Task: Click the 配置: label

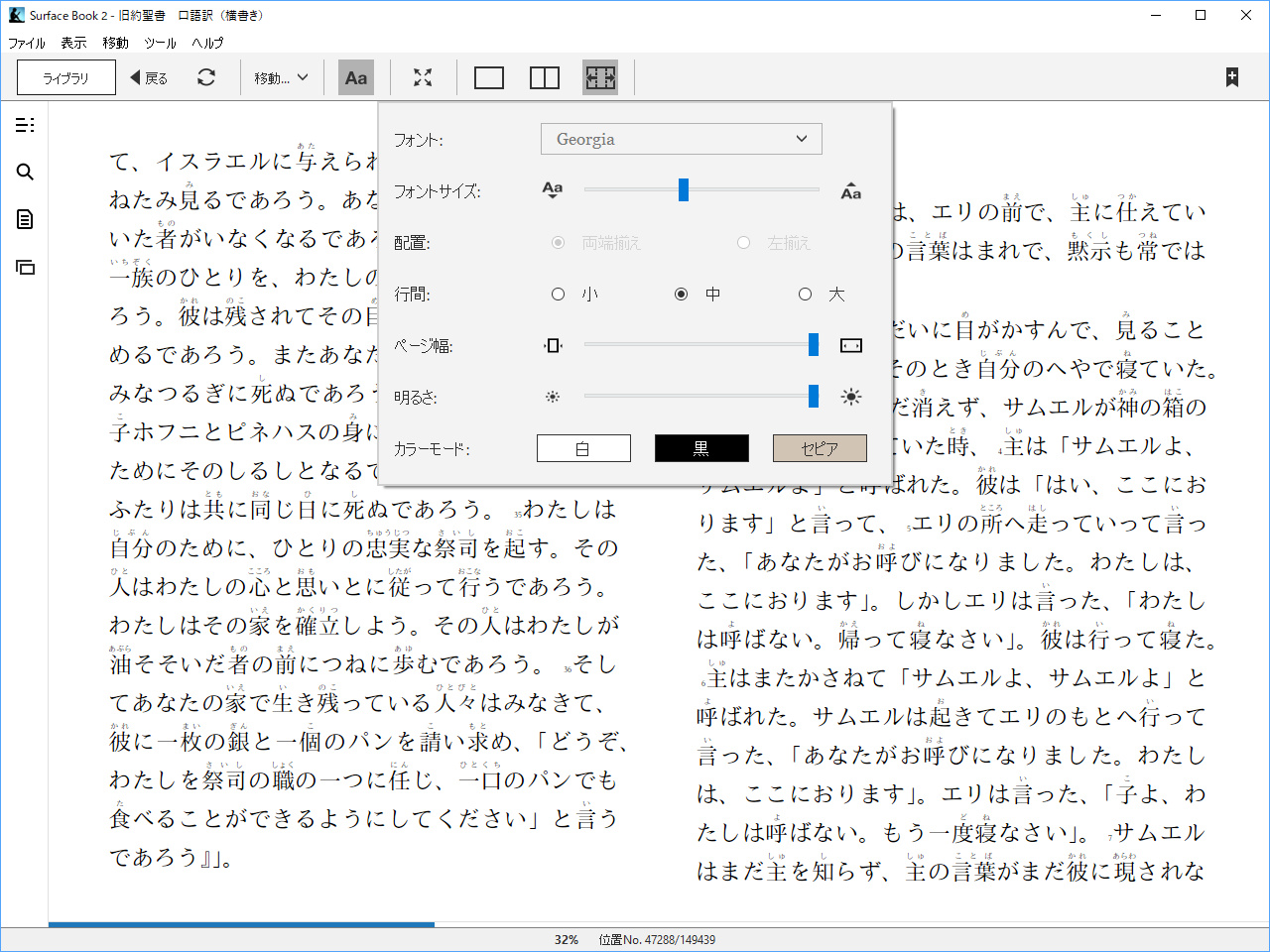Action: [x=412, y=243]
